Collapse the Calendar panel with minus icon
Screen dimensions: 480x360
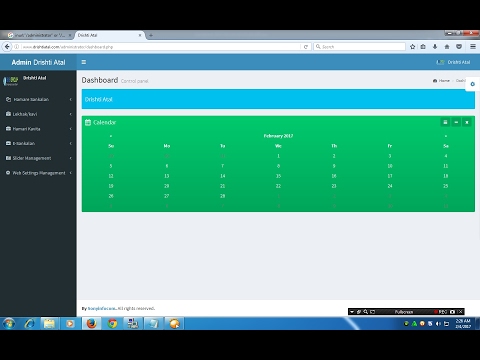coord(456,122)
